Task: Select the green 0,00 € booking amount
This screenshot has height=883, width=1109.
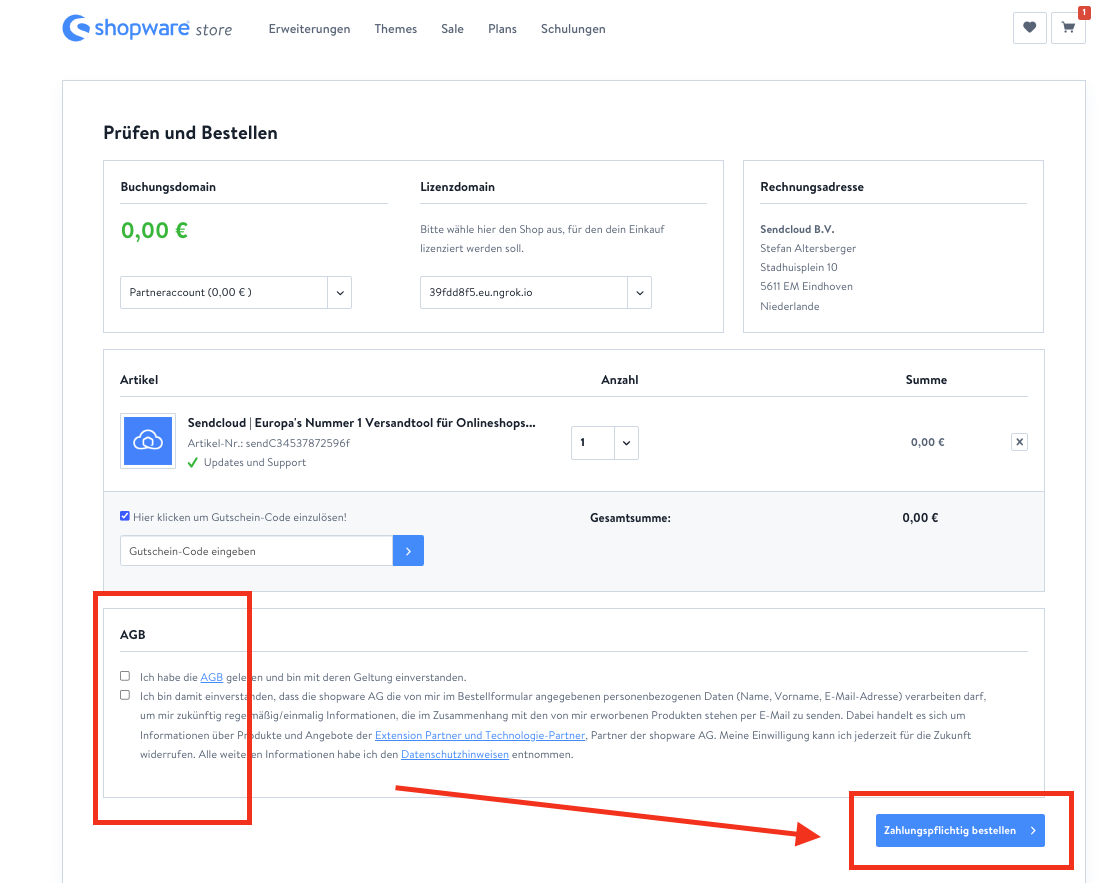Action: 154,230
